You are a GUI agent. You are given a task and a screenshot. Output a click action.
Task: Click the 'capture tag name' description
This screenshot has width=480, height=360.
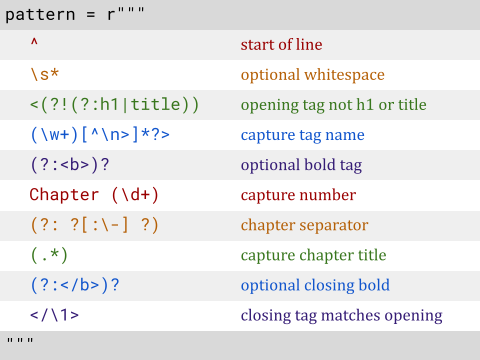coord(303,135)
